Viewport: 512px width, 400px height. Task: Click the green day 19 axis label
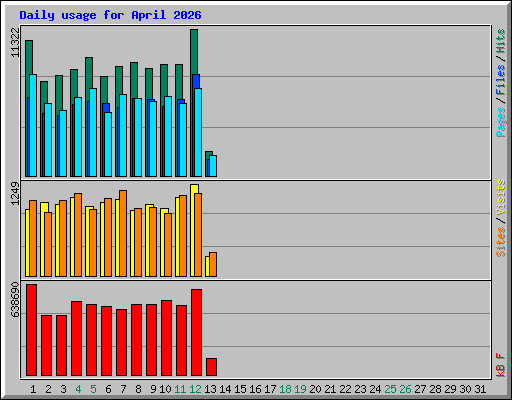point(300,389)
